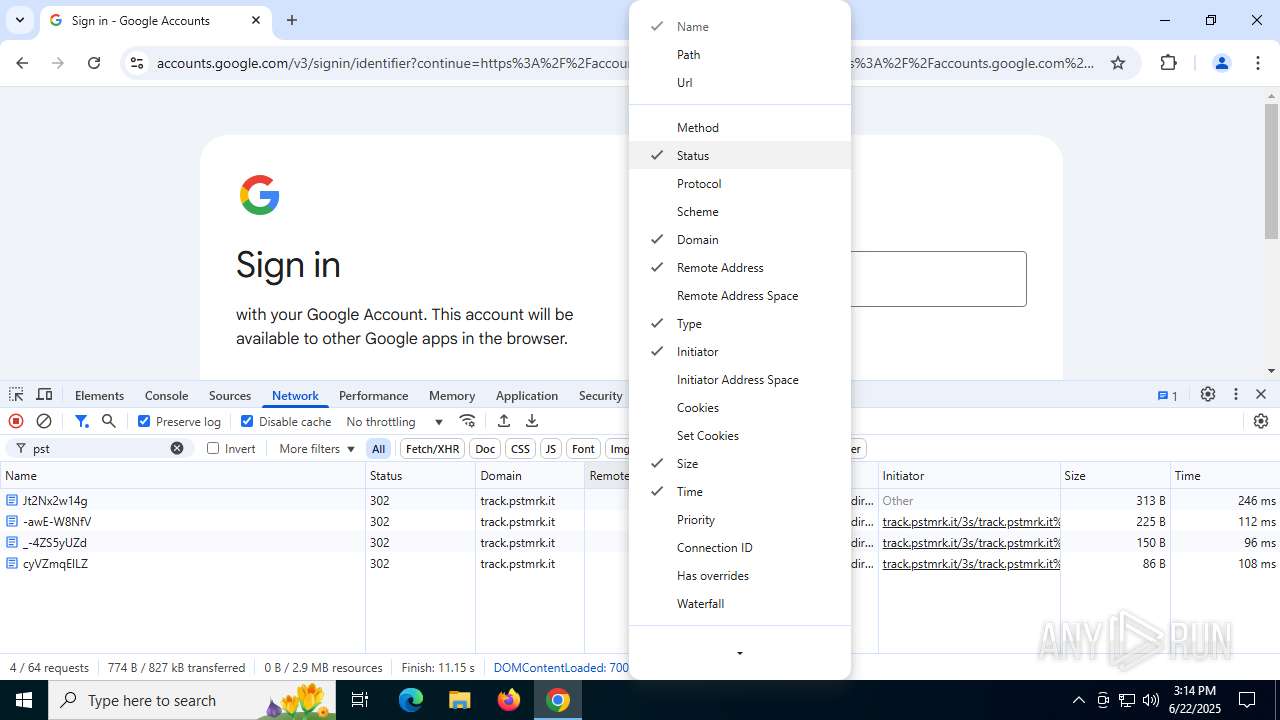Open the Windows Start menu
The height and width of the screenshot is (720, 1280).
[23, 700]
